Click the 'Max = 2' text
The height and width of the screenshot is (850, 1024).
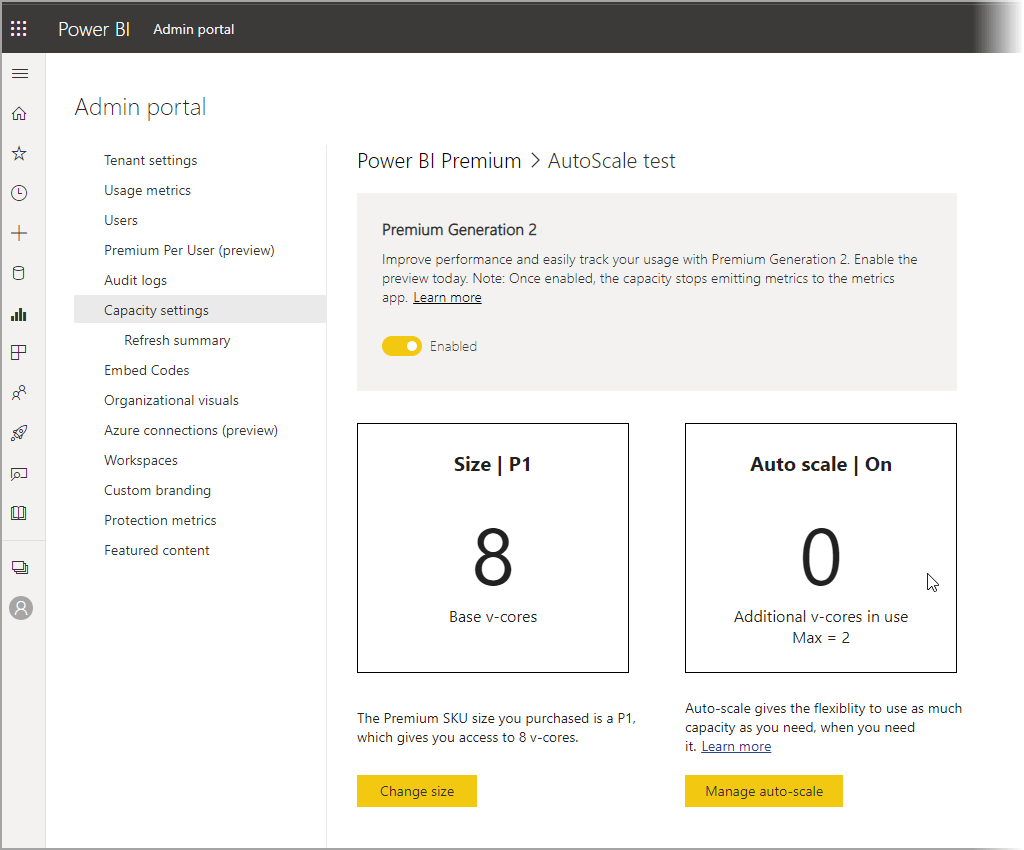(x=821, y=638)
